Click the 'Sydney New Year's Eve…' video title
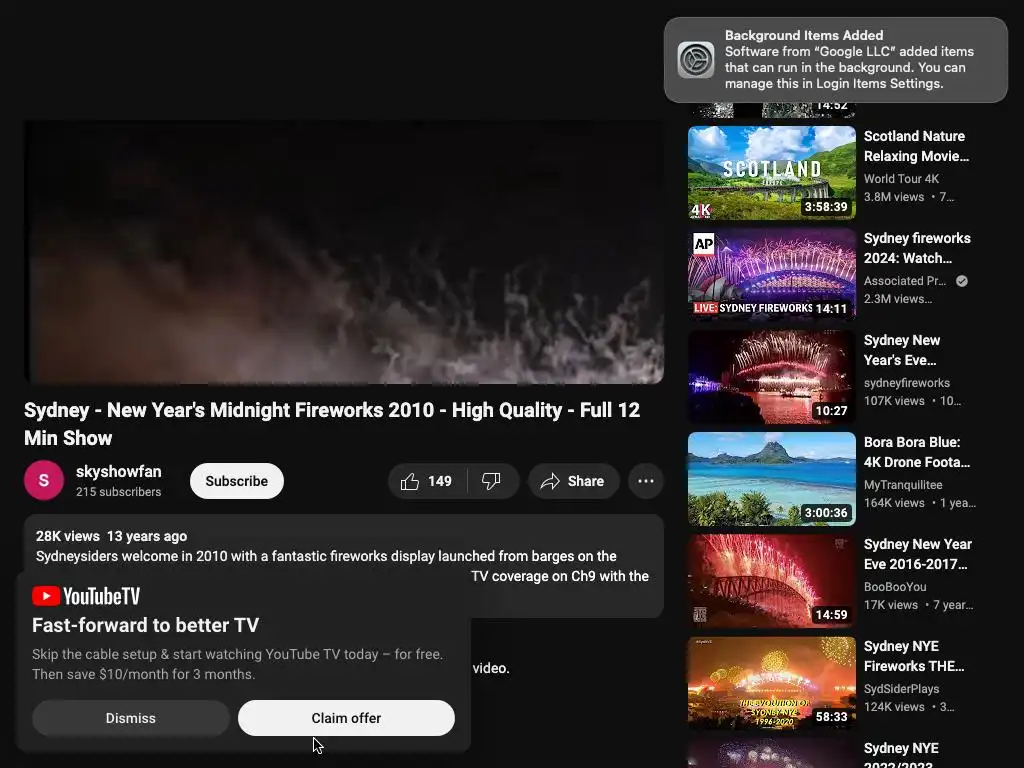 click(x=902, y=350)
